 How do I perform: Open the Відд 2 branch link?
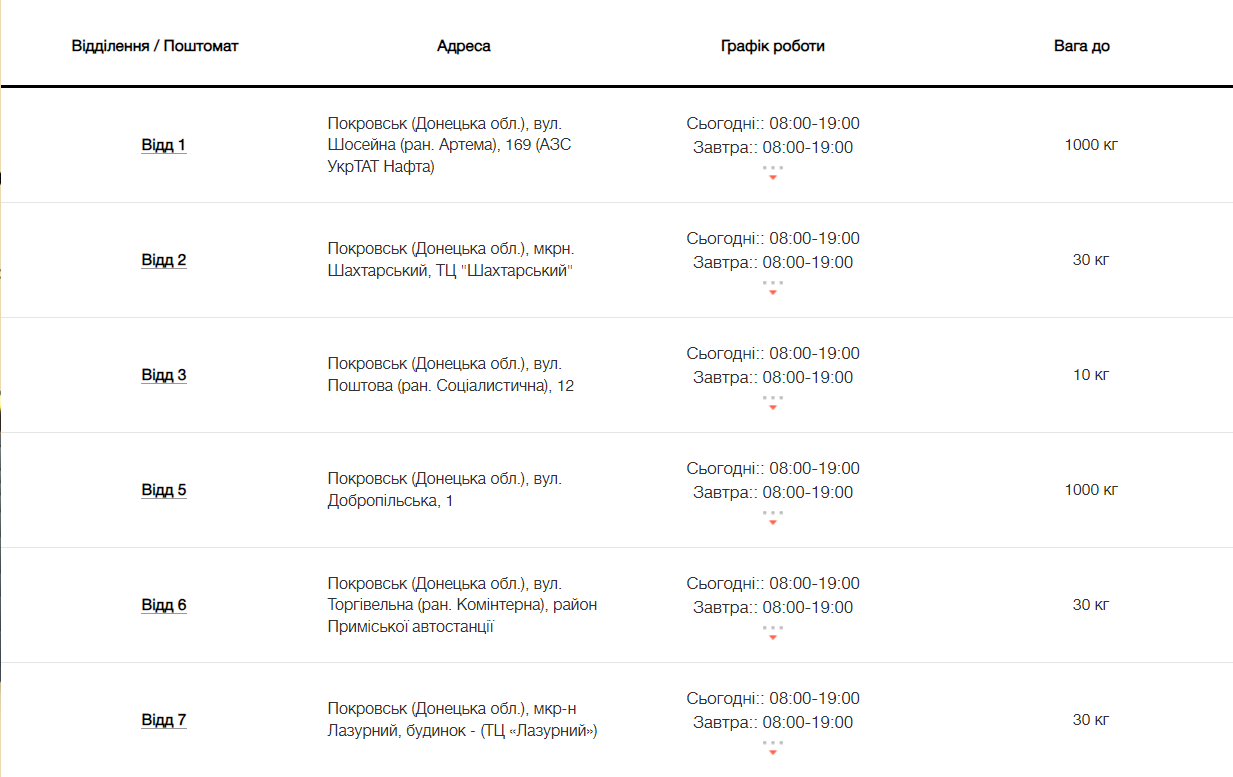[x=163, y=260]
